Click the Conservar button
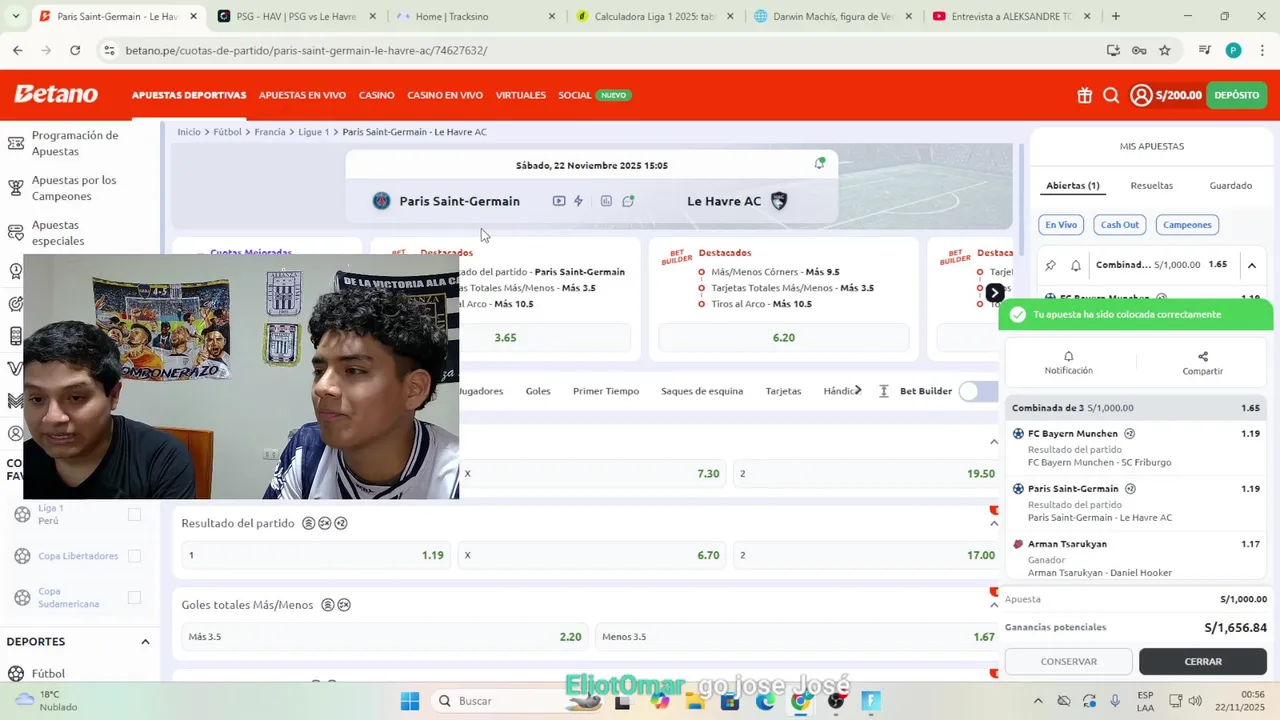 tap(1068, 661)
